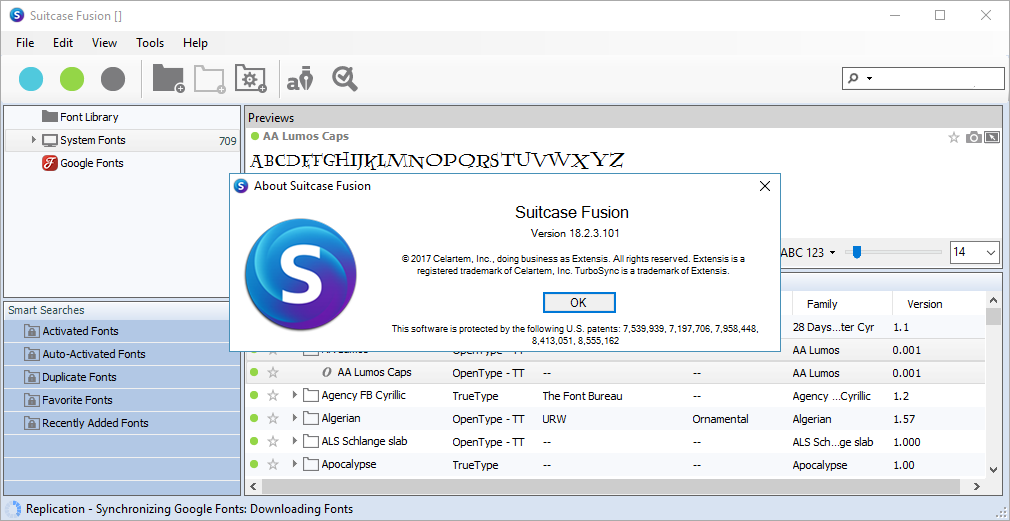Toggle green activation dot on AA Lumos Caps row
The height and width of the screenshot is (521, 1010).
[x=254, y=372]
